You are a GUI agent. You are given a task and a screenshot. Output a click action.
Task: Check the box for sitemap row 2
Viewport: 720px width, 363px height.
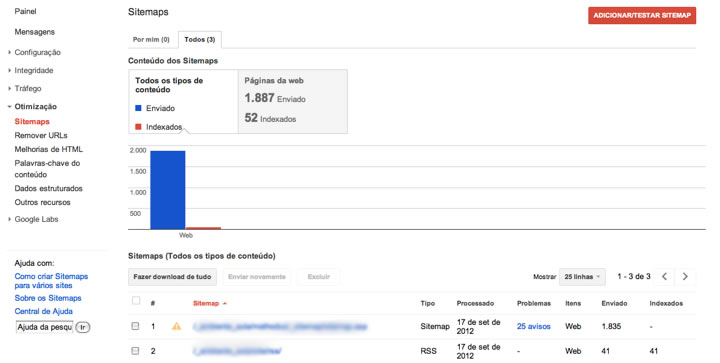135,351
